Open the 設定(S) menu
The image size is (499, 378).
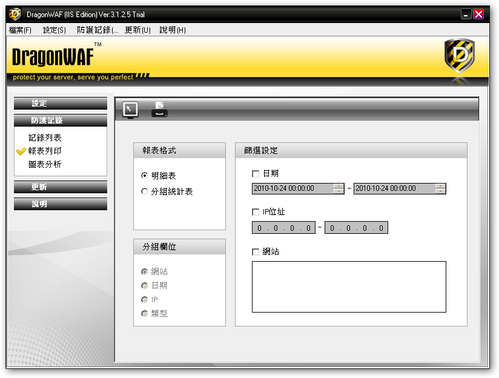pyautogui.click(x=54, y=30)
